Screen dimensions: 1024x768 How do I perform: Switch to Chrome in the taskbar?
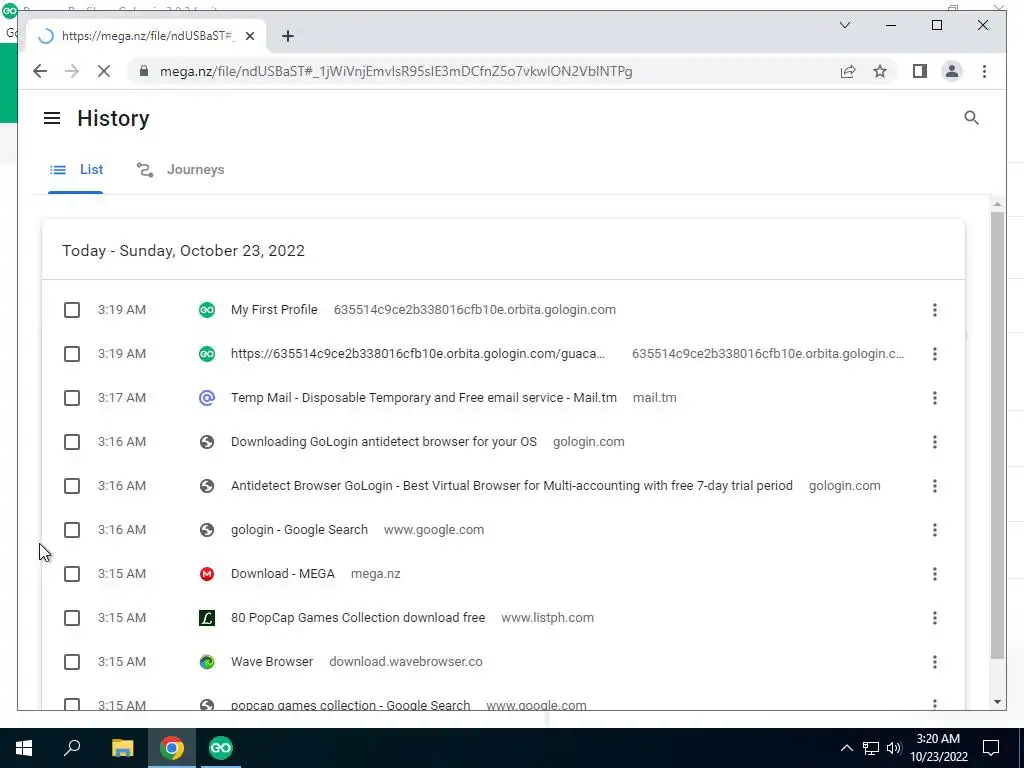click(x=172, y=748)
